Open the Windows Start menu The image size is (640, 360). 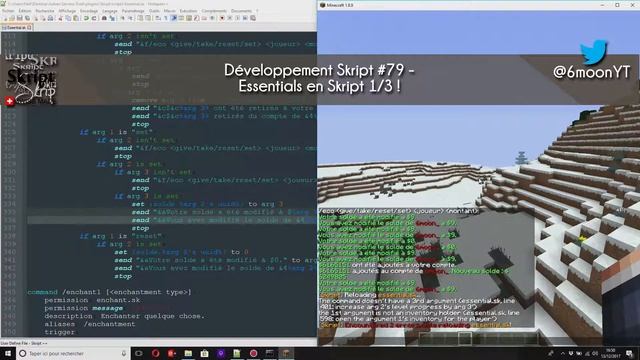7,353
